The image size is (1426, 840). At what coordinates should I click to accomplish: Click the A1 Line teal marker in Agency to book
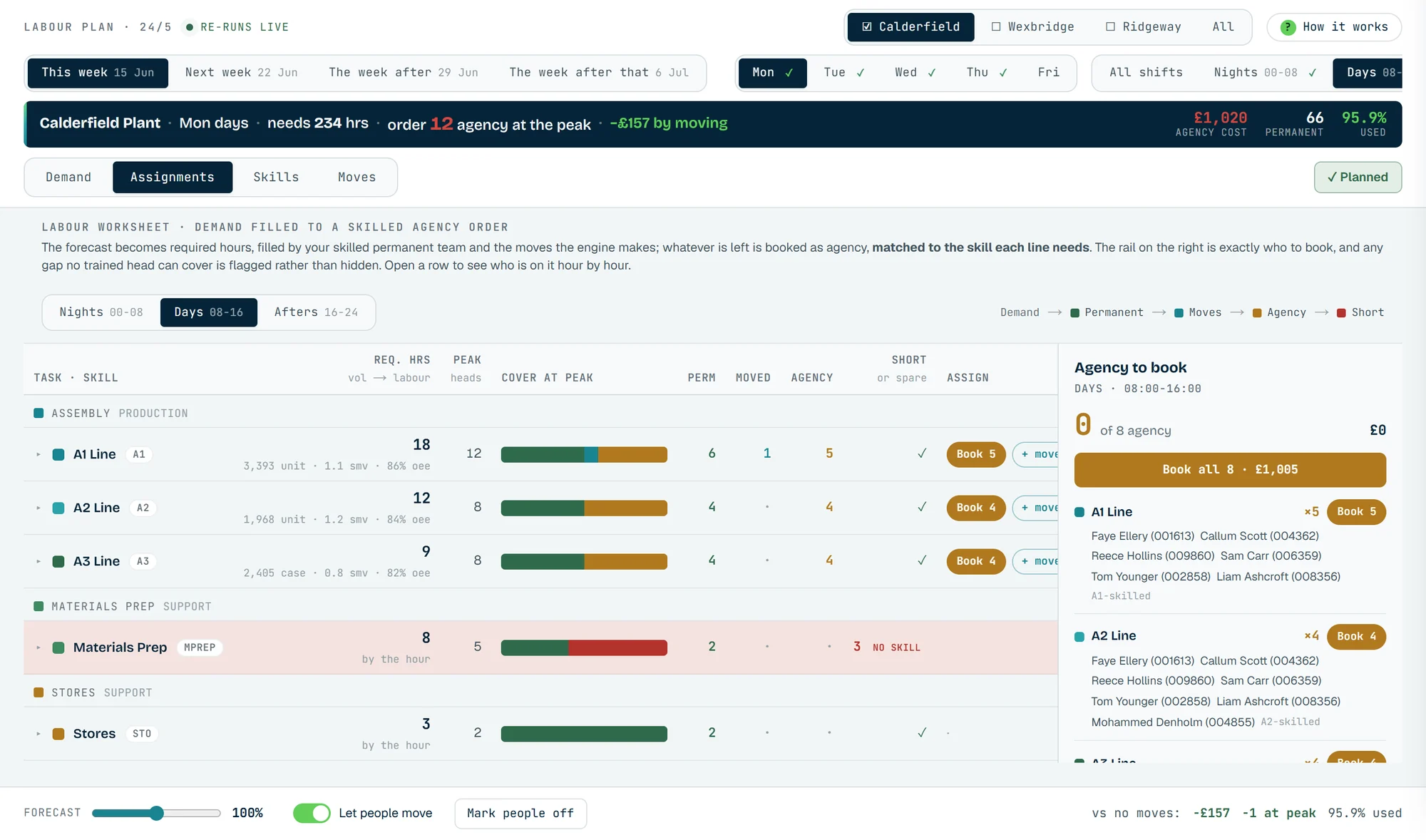click(1079, 512)
